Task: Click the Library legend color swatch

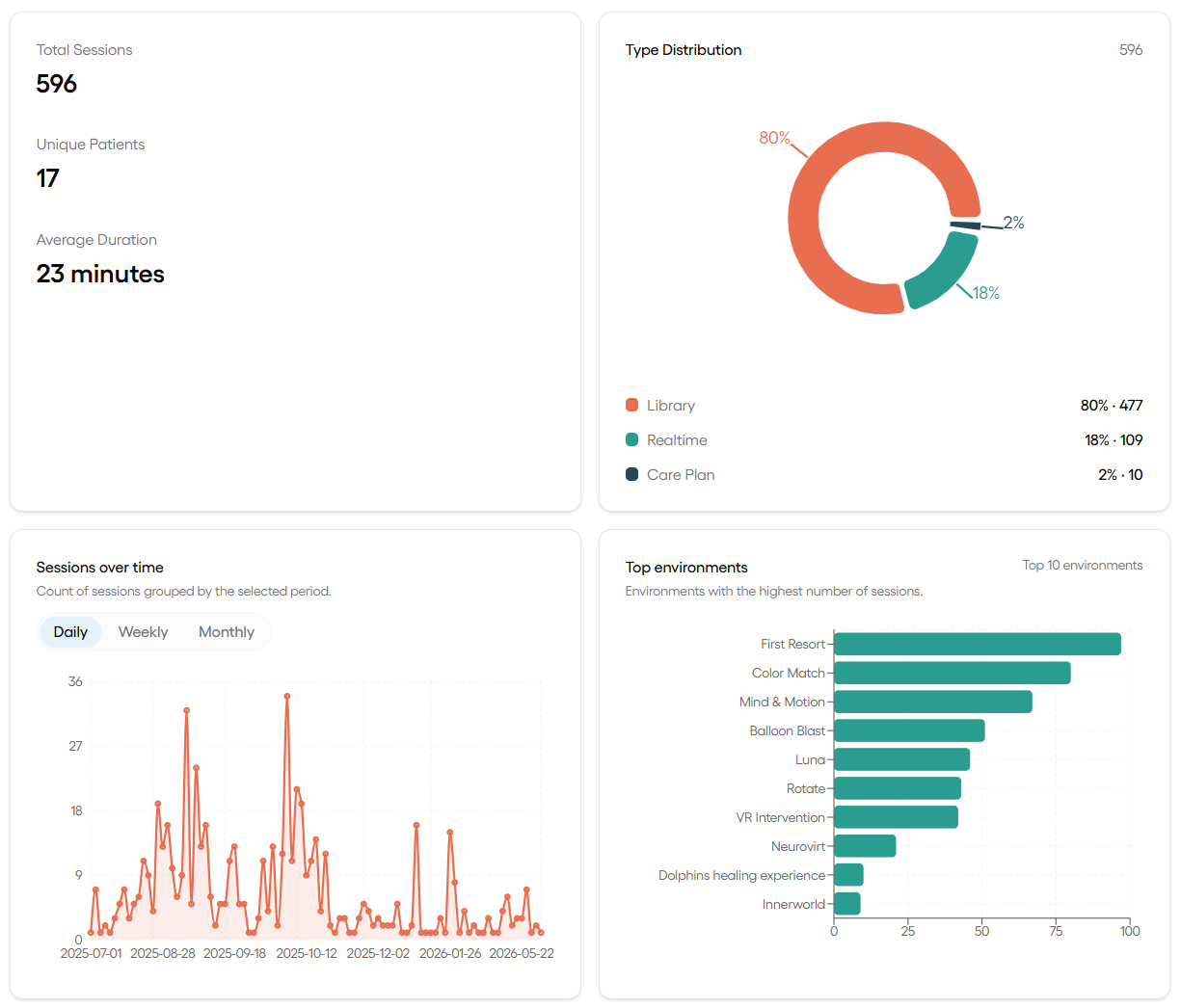Action: pos(631,405)
